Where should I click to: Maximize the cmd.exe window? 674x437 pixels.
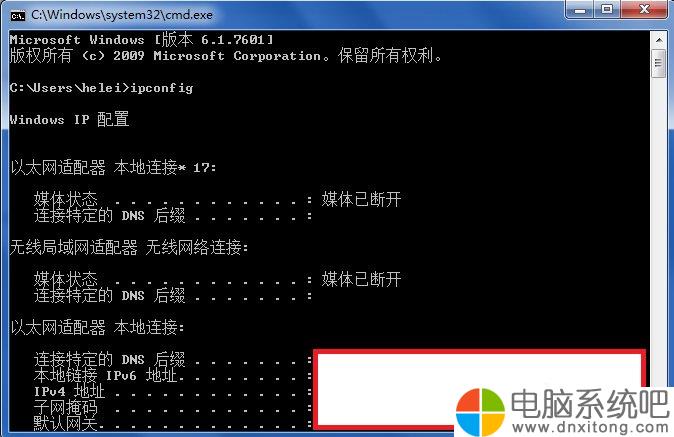coord(607,9)
